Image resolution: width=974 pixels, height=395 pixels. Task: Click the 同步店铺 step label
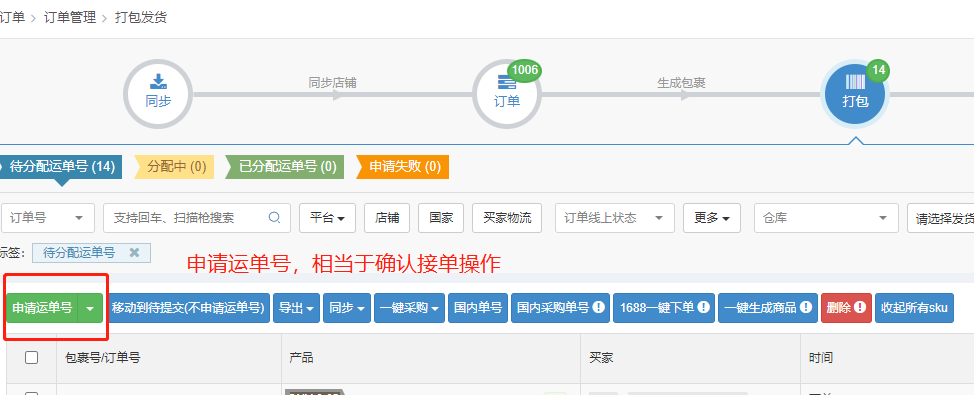[x=332, y=83]
